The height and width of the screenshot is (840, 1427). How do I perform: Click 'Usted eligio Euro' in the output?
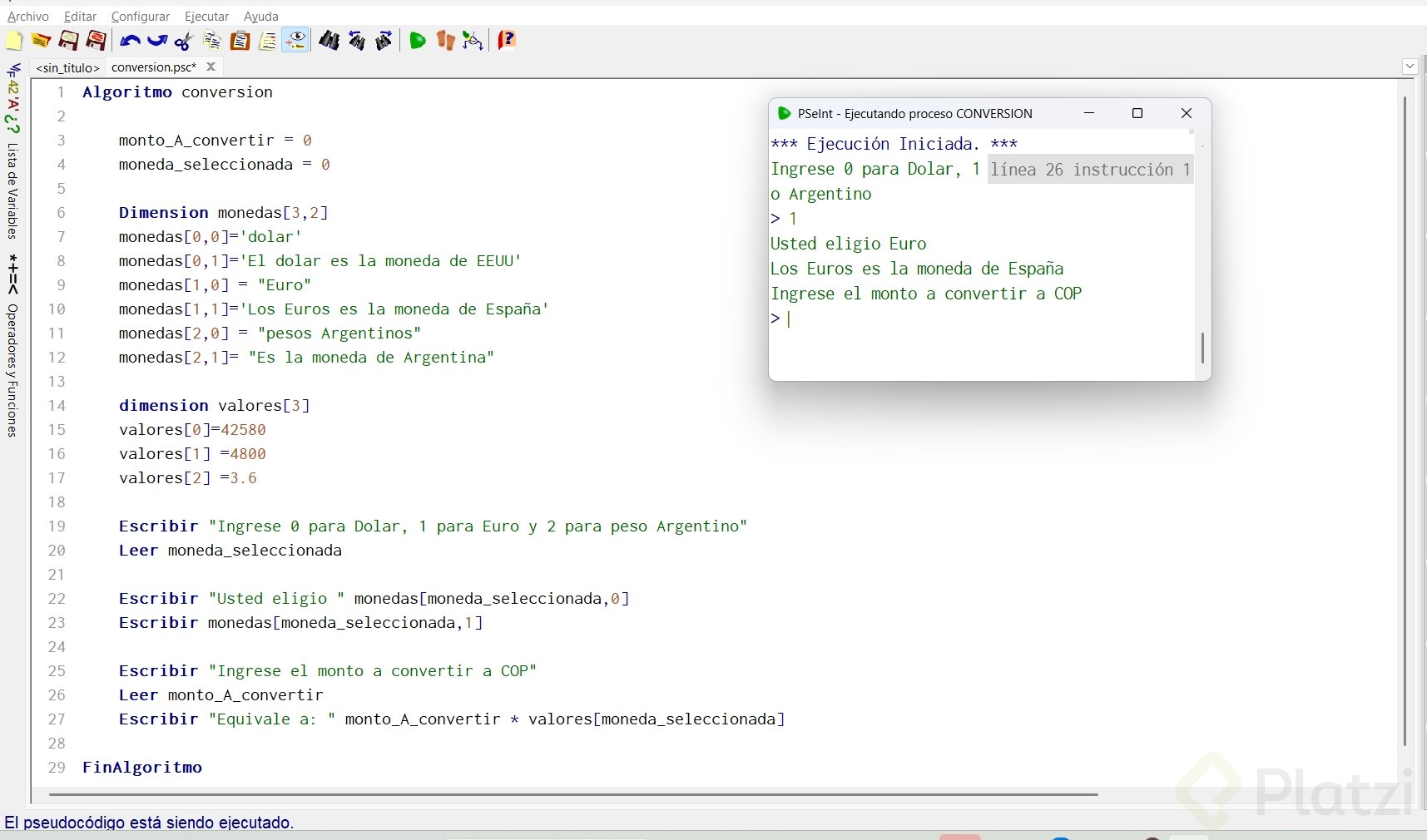point(848,244)
